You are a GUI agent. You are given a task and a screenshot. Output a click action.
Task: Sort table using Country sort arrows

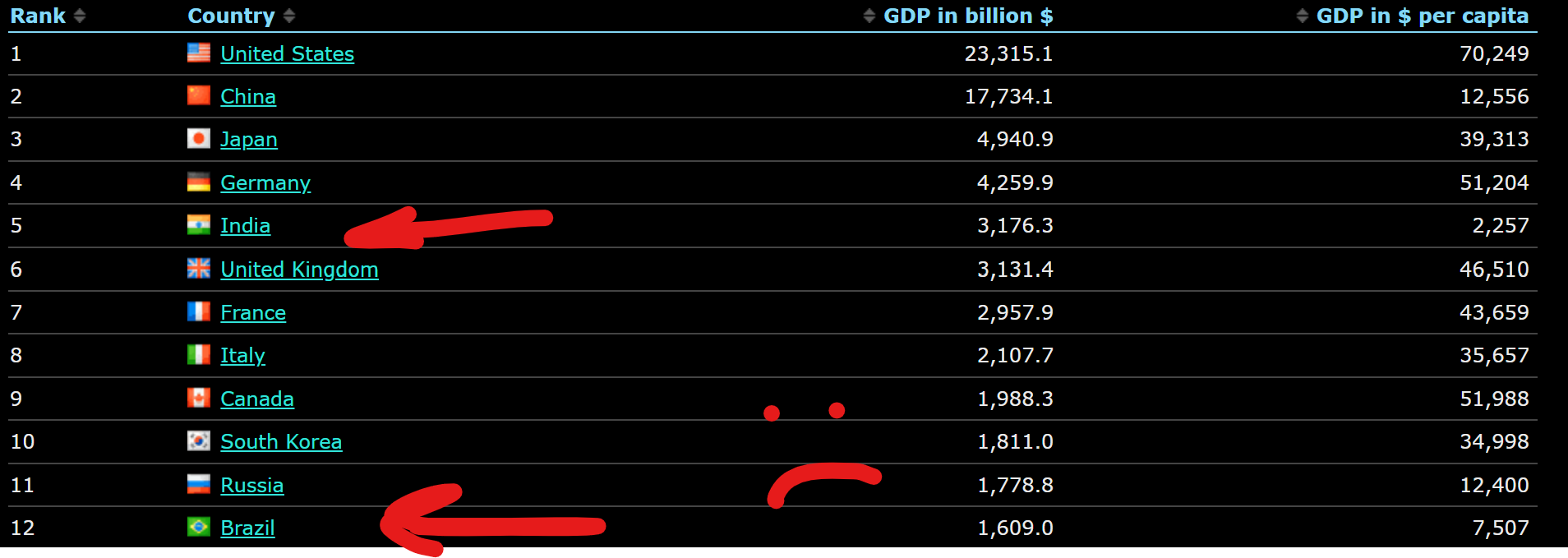click(x=288, y=16)
